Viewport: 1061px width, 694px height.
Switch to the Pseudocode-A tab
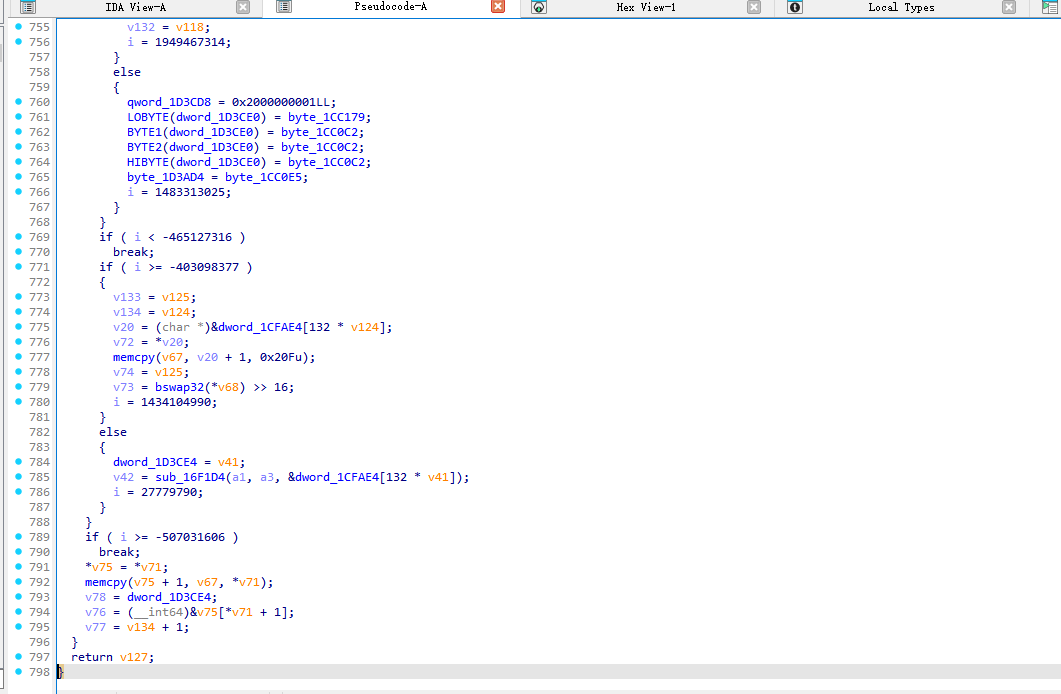[x=390, y=7]
